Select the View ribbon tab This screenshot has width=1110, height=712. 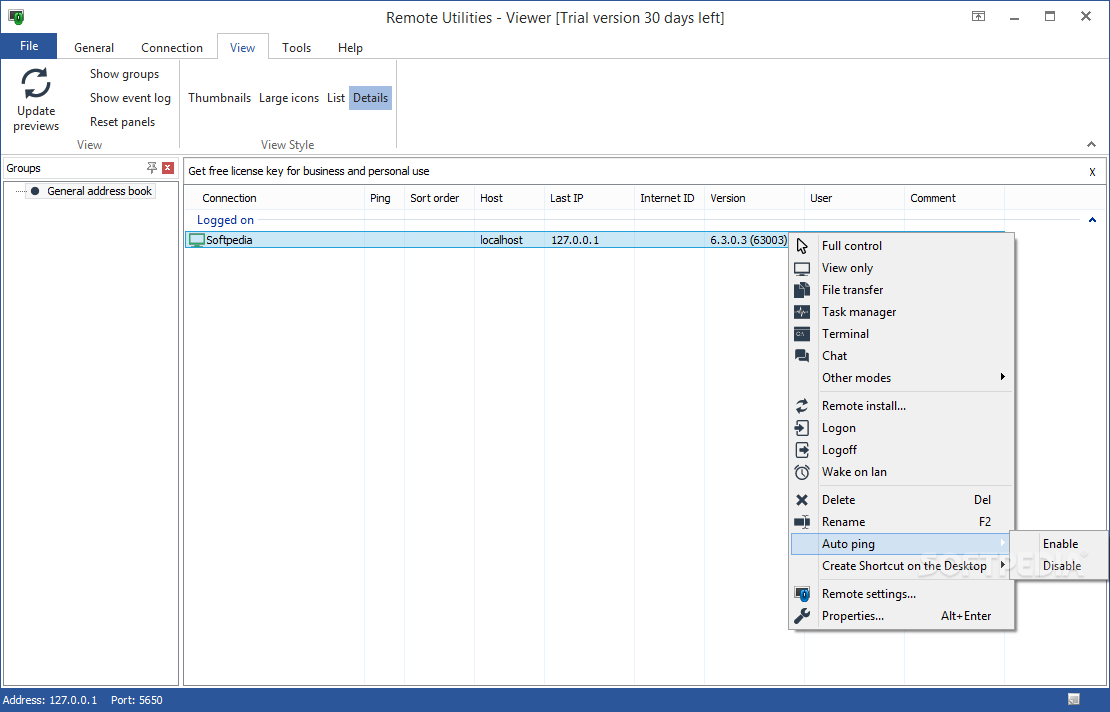[242, 47]
